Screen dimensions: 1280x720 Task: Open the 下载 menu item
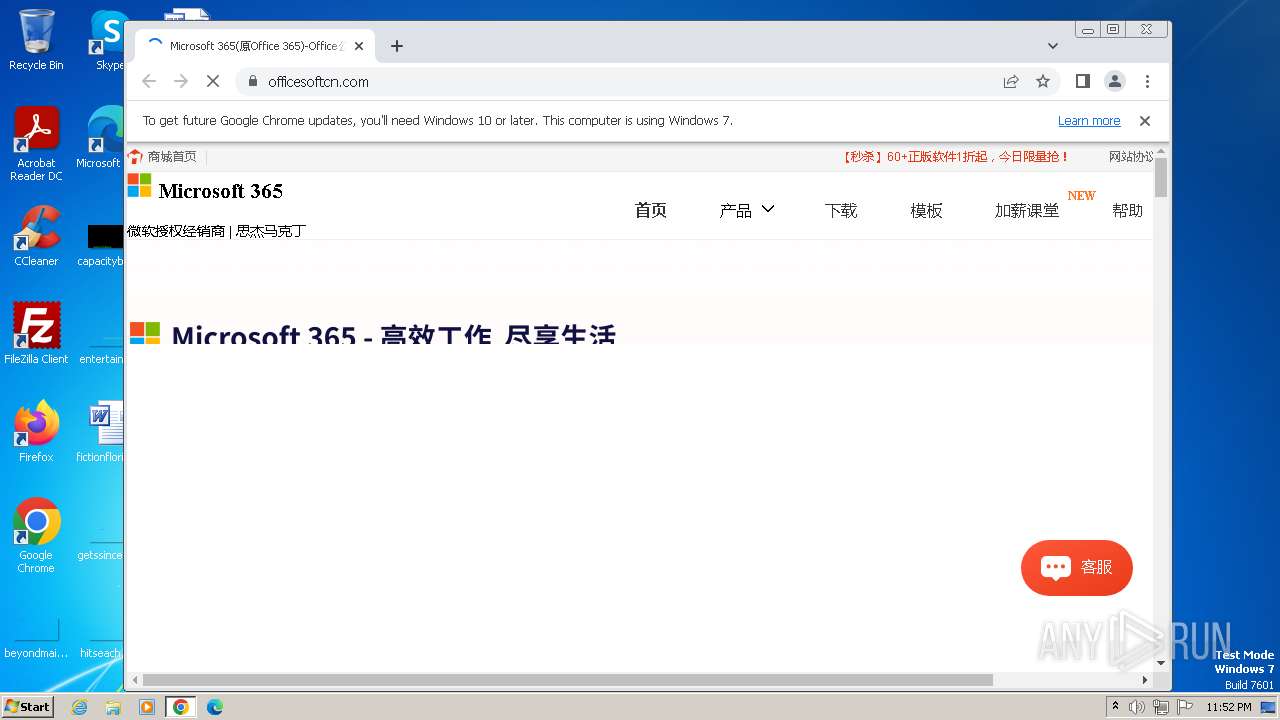841,210
